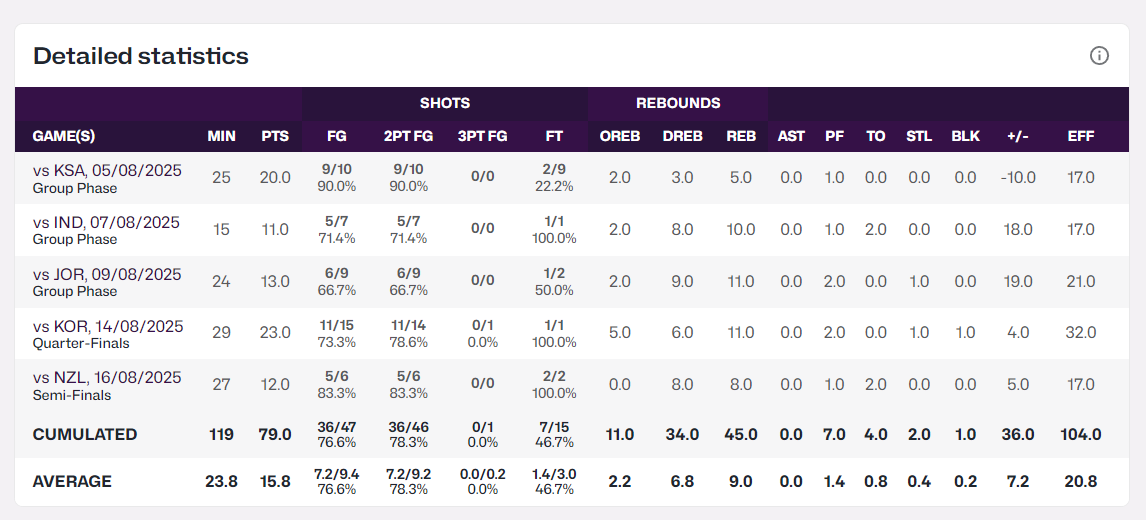Click the Detailed statistics heading
The image size is (1146, 520).
(x=141, y=56)
